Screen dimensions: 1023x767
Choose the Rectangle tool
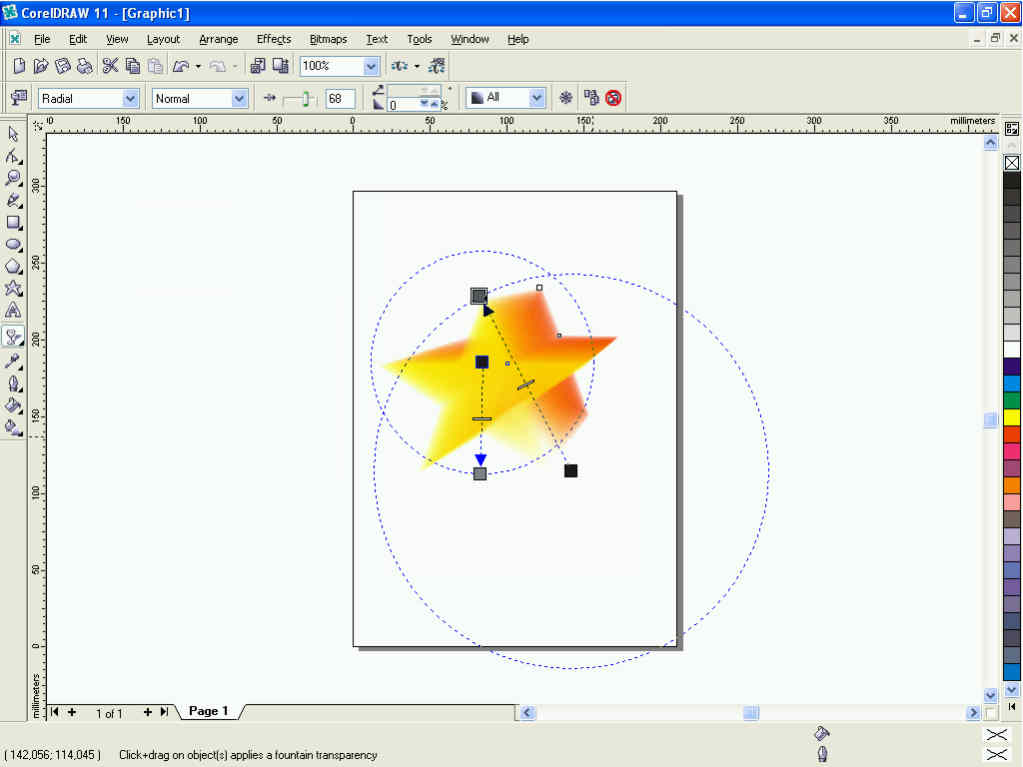14,222
